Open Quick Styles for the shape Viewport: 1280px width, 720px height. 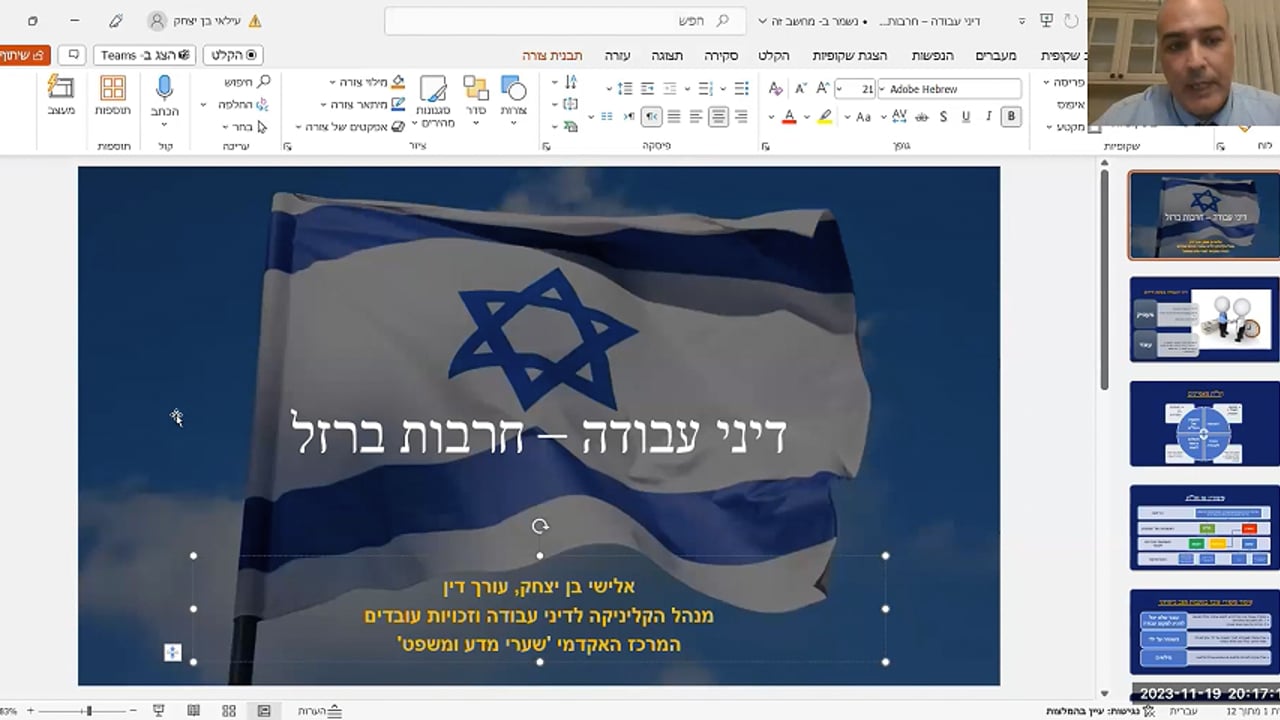[433, 101]
